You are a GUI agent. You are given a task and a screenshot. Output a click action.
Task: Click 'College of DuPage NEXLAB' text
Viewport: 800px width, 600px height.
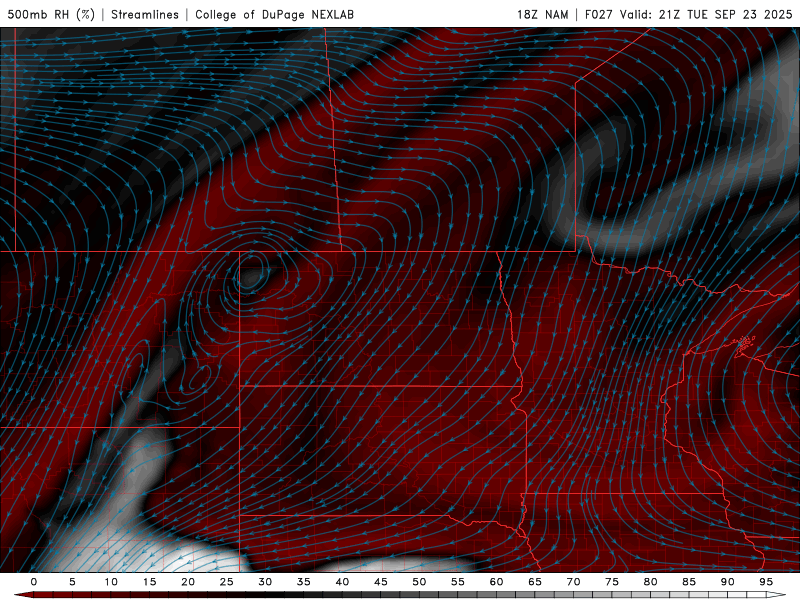pyautogui.click(x=274, y=14)
